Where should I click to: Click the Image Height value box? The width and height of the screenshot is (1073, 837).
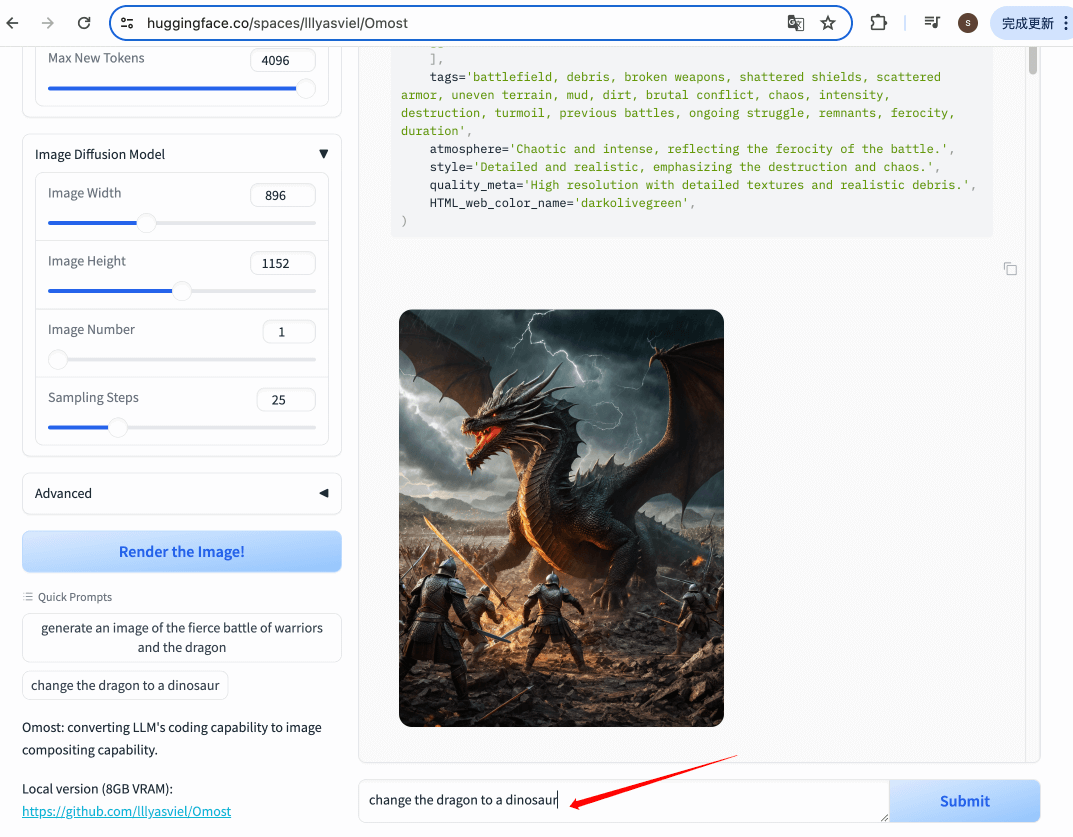click(282, 264)
